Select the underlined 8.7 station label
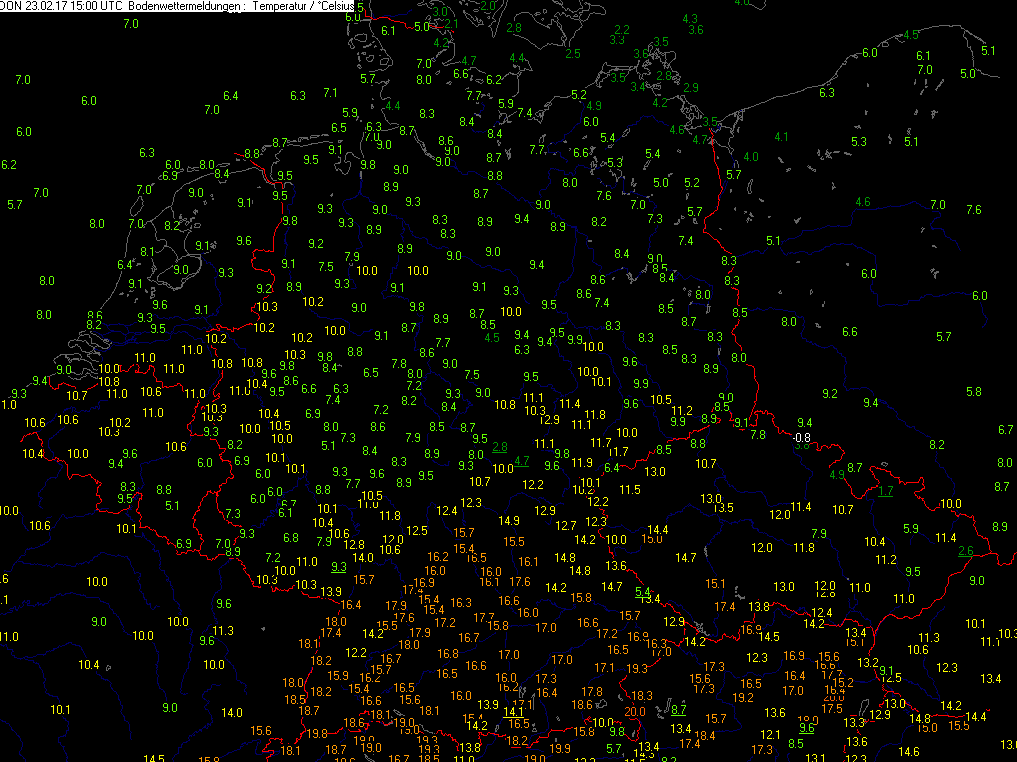The image size is (1017, 762). pos(680,708)
